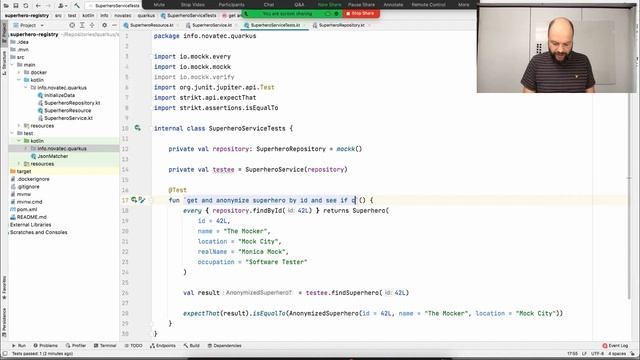Viewport: 640px width, 360px height.
Task: Click the run class gutter icon at line 10
Action: [138, 128]
